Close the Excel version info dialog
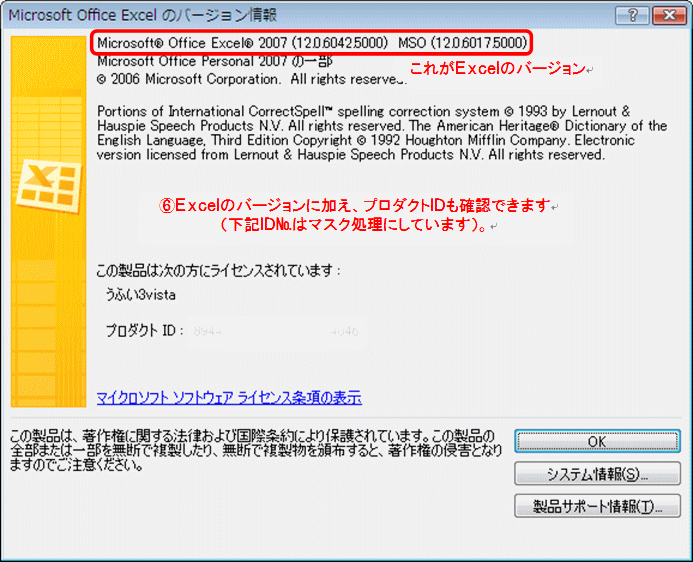This screenshot has width=693, height=562. coord(669,15)
